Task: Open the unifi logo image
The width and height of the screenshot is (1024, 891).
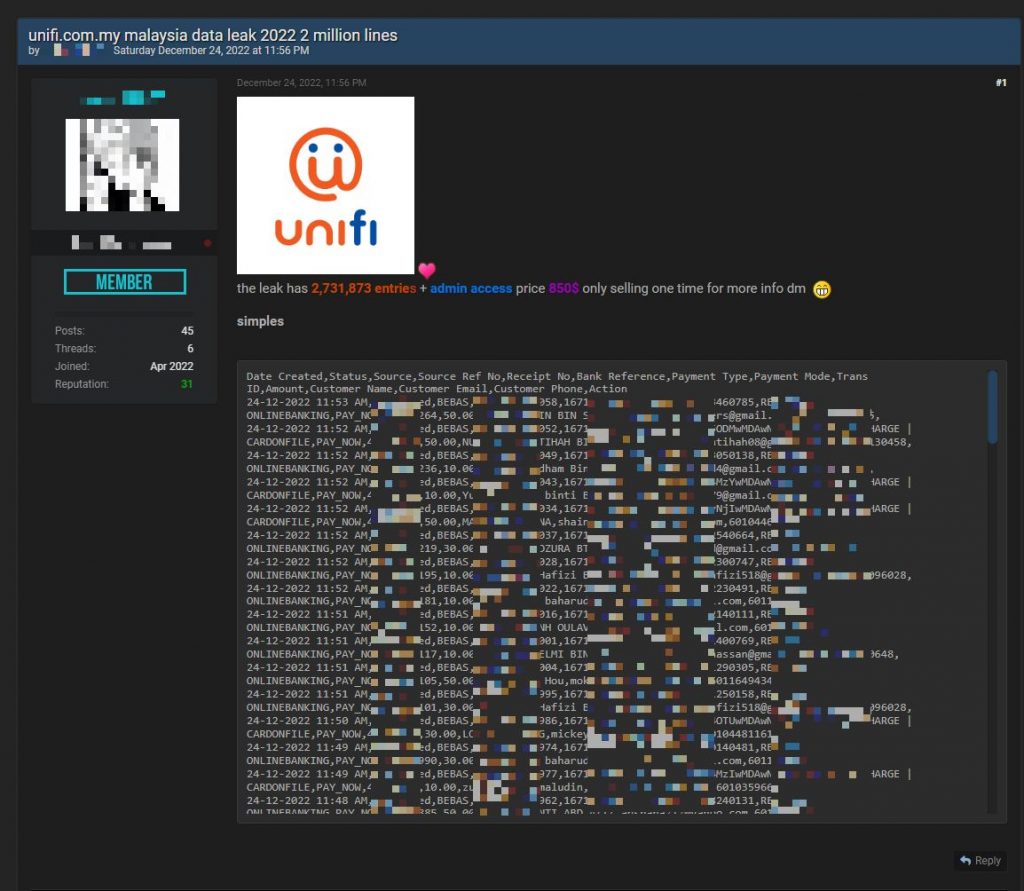Action: pos(325,185)
